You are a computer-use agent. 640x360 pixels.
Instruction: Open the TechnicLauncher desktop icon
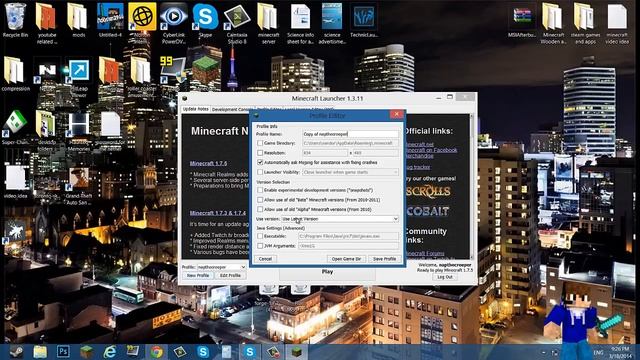[x=364, y=20]
